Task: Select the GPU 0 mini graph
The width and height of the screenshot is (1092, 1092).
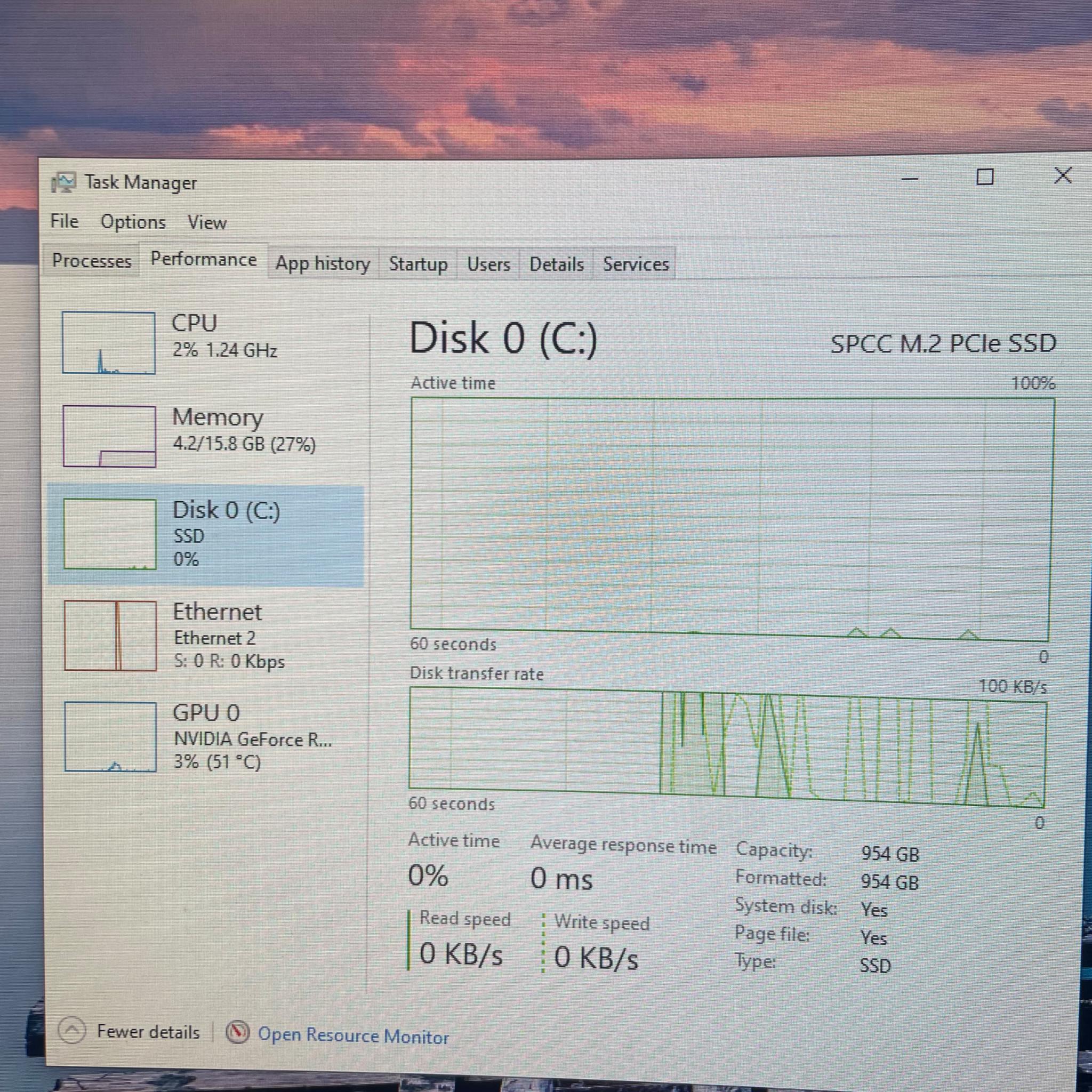Action: point(111,737)
